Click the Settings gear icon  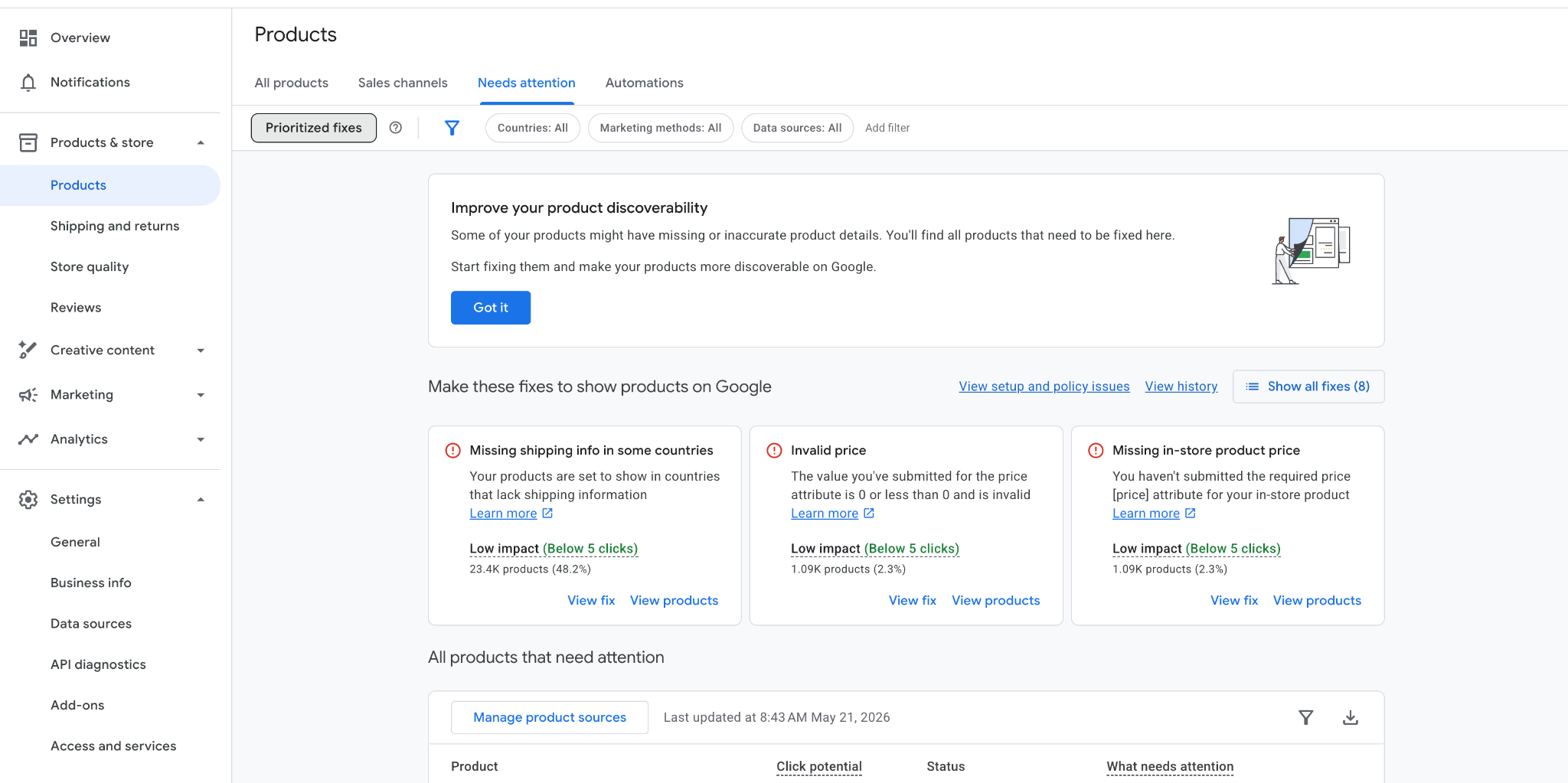click(28, 499)
